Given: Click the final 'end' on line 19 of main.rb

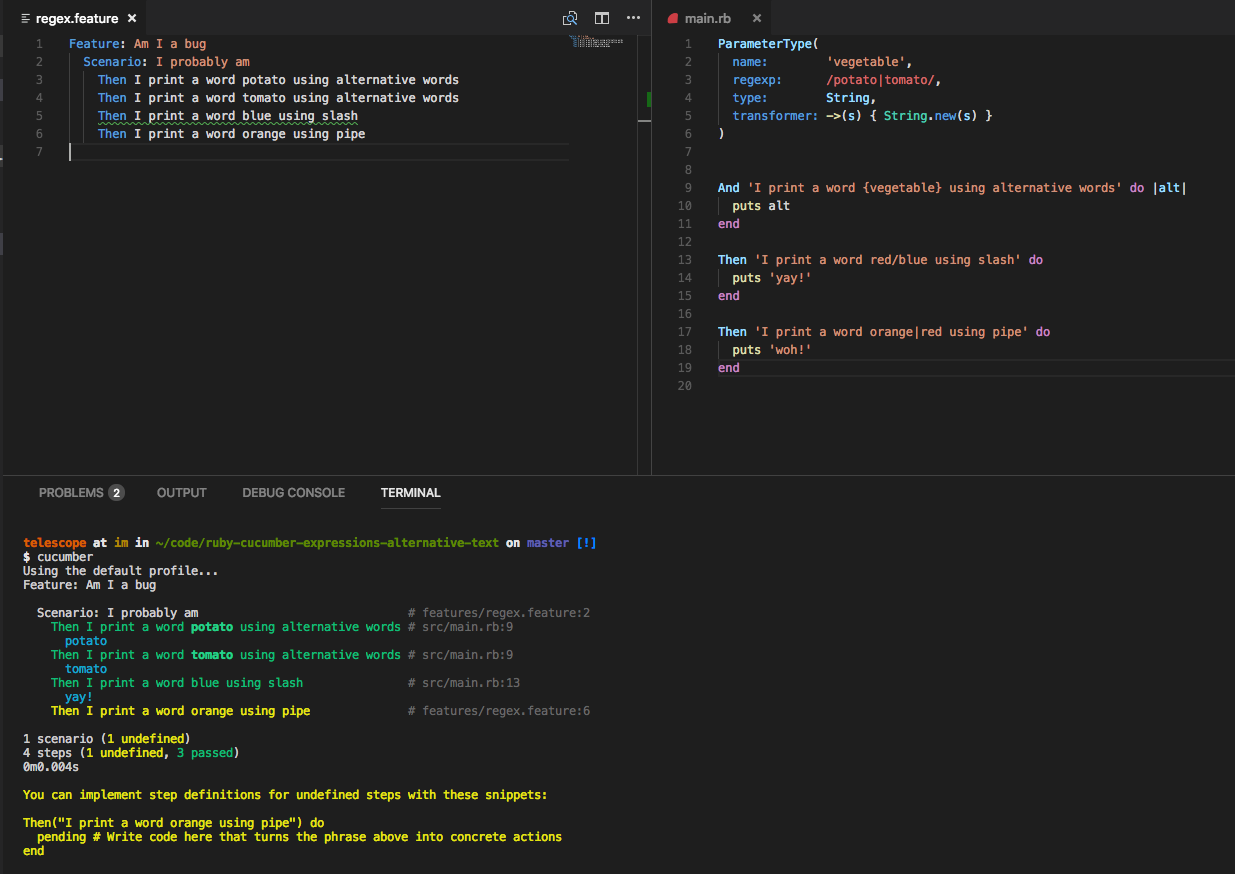Looking at the screenshot, I should coord(729,368).
